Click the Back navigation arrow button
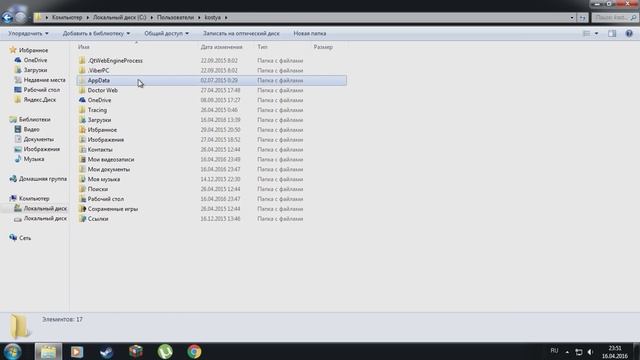 [x=7, y=17]
